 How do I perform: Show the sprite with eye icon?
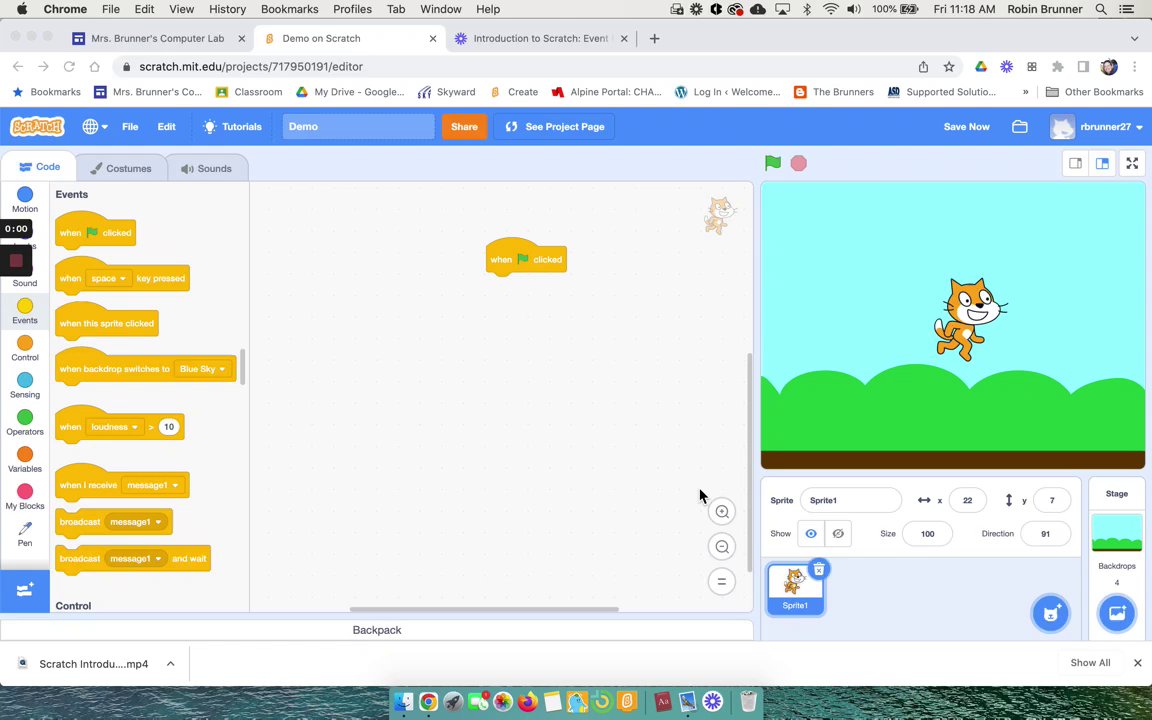pyautogui.click(x=811, y=533)
